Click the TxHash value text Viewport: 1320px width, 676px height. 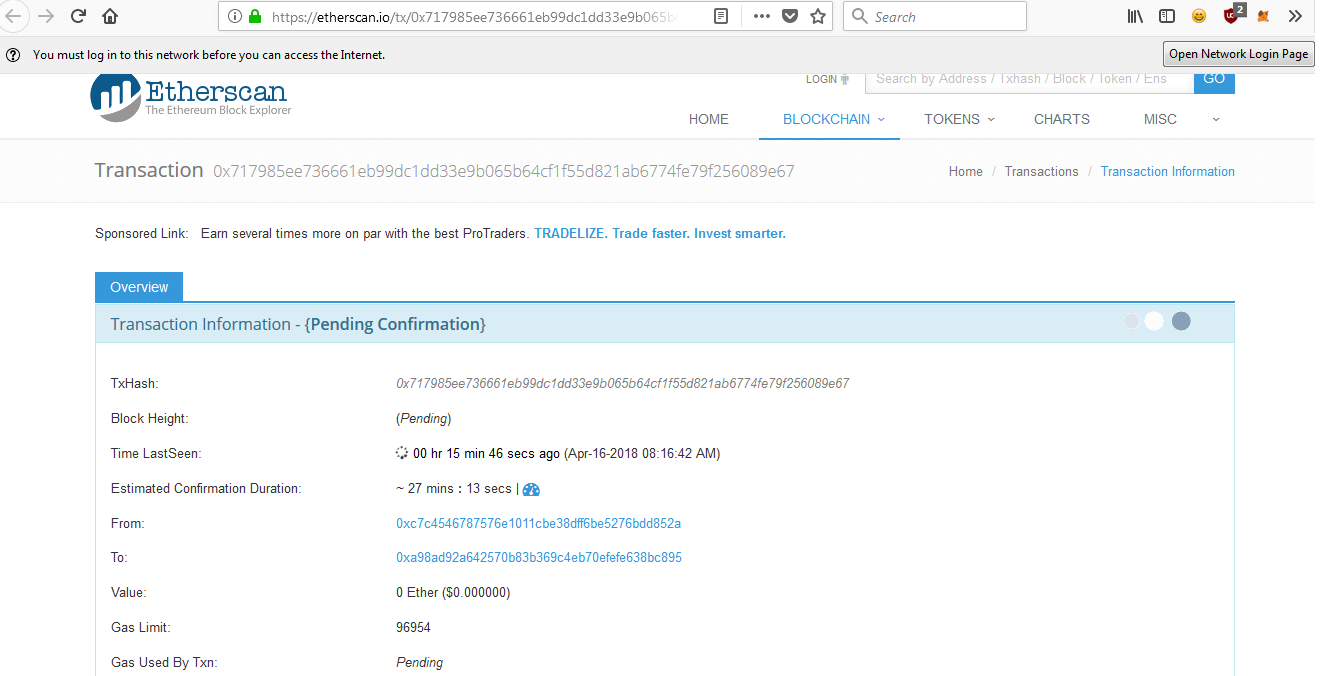click(x=623, y=384)
